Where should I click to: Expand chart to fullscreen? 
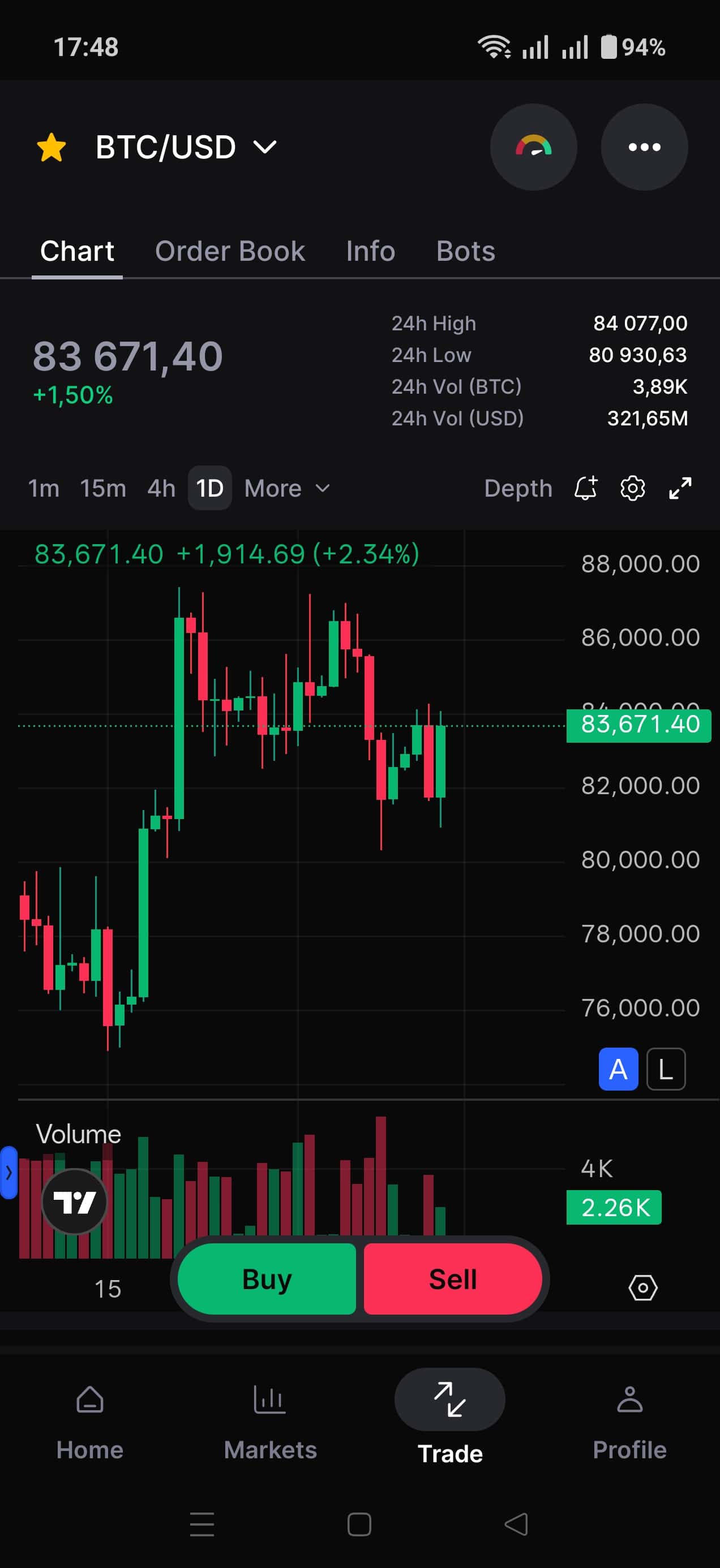tap(680, 488)
